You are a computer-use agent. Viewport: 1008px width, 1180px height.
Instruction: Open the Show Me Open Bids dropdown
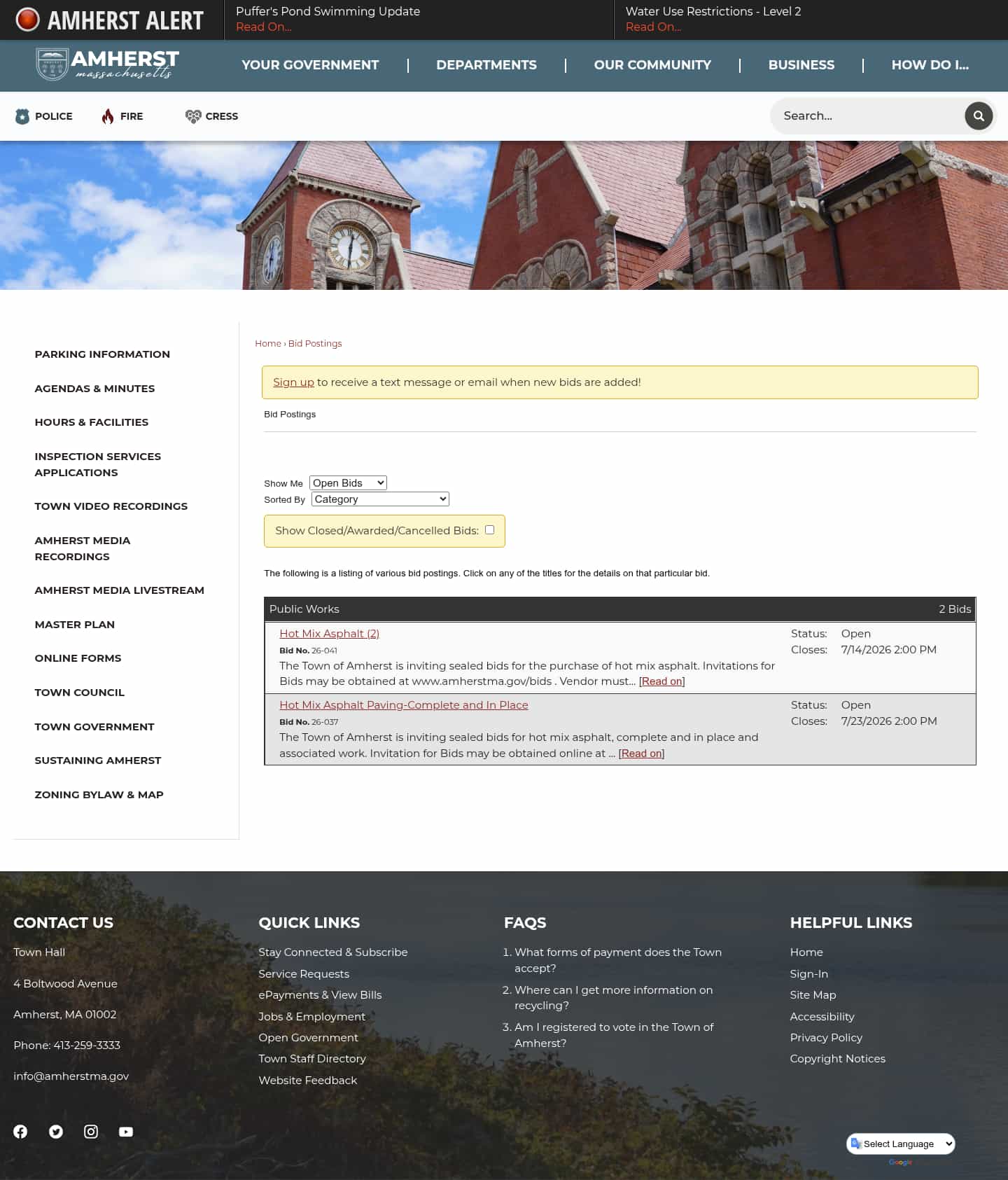point(348,483)
